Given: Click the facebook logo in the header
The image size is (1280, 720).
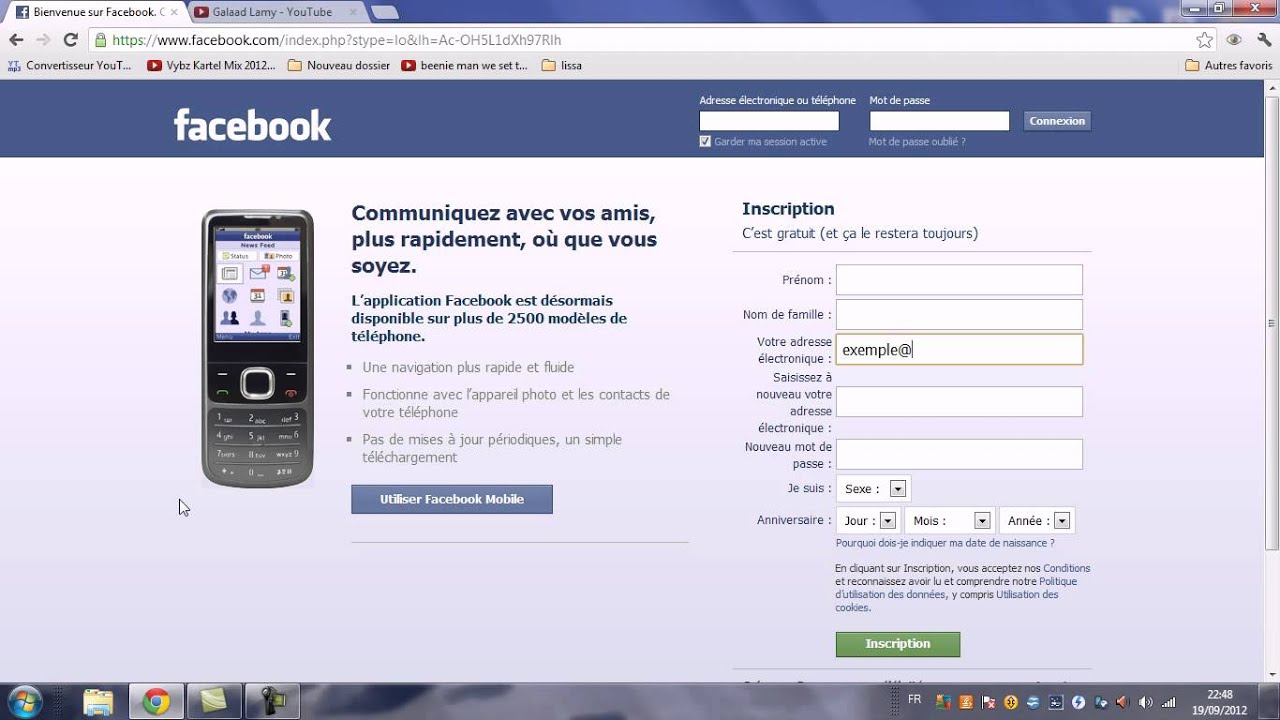Looking at the screenshot, I should pos(252,125).
